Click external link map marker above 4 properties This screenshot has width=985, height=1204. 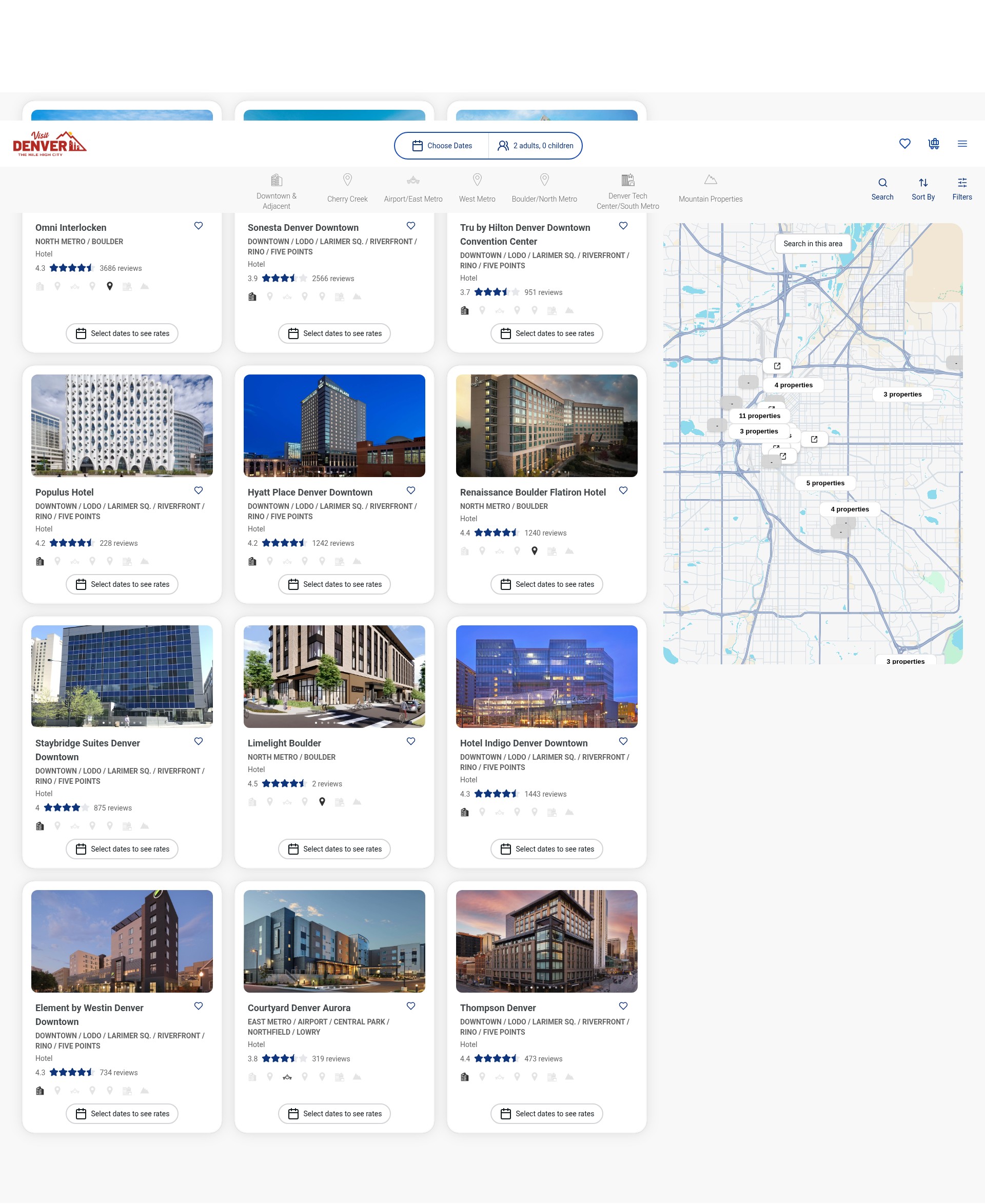[x=777, y=366]
